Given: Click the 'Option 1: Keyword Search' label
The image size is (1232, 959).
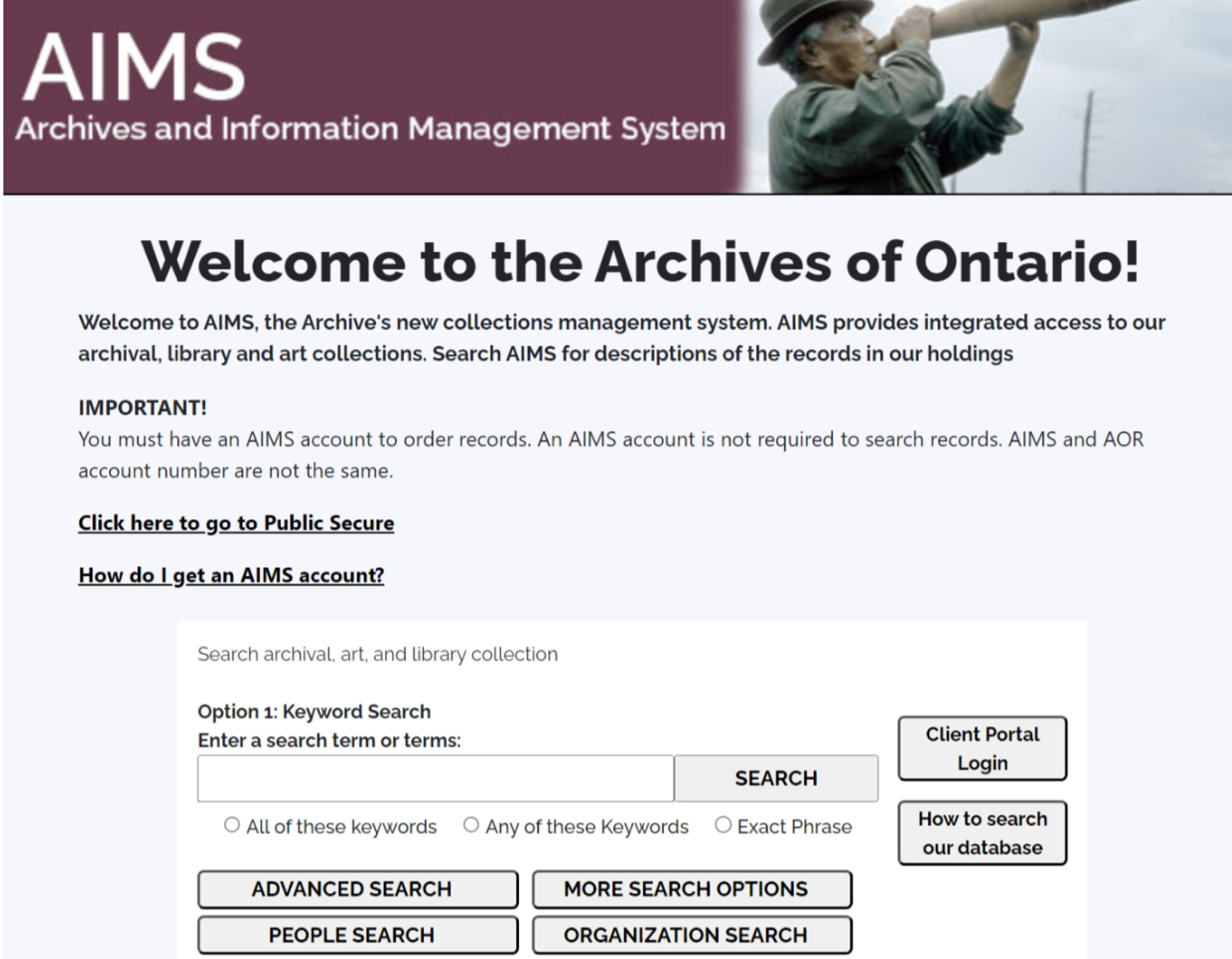Looking at the screenshot, I should (314, 712).
